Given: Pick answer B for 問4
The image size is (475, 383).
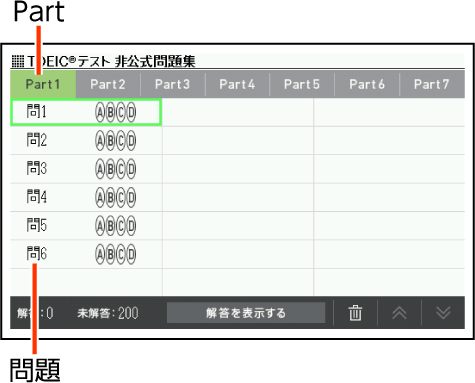Looking at the screenshot, I should pos(110,197).
